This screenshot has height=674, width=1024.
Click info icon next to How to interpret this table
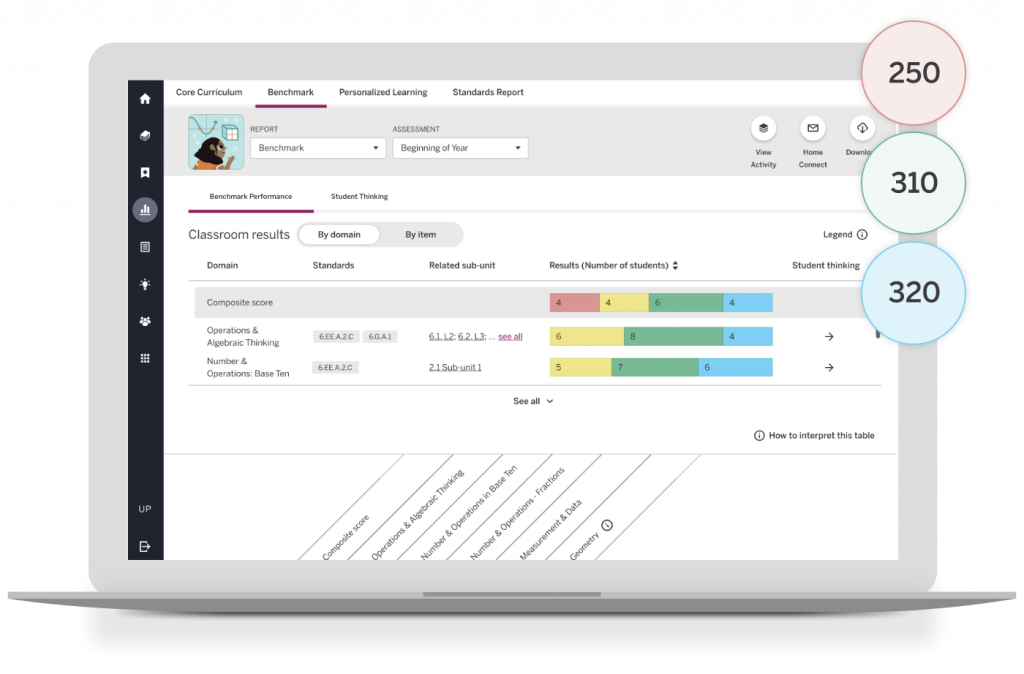pos(759,436)
